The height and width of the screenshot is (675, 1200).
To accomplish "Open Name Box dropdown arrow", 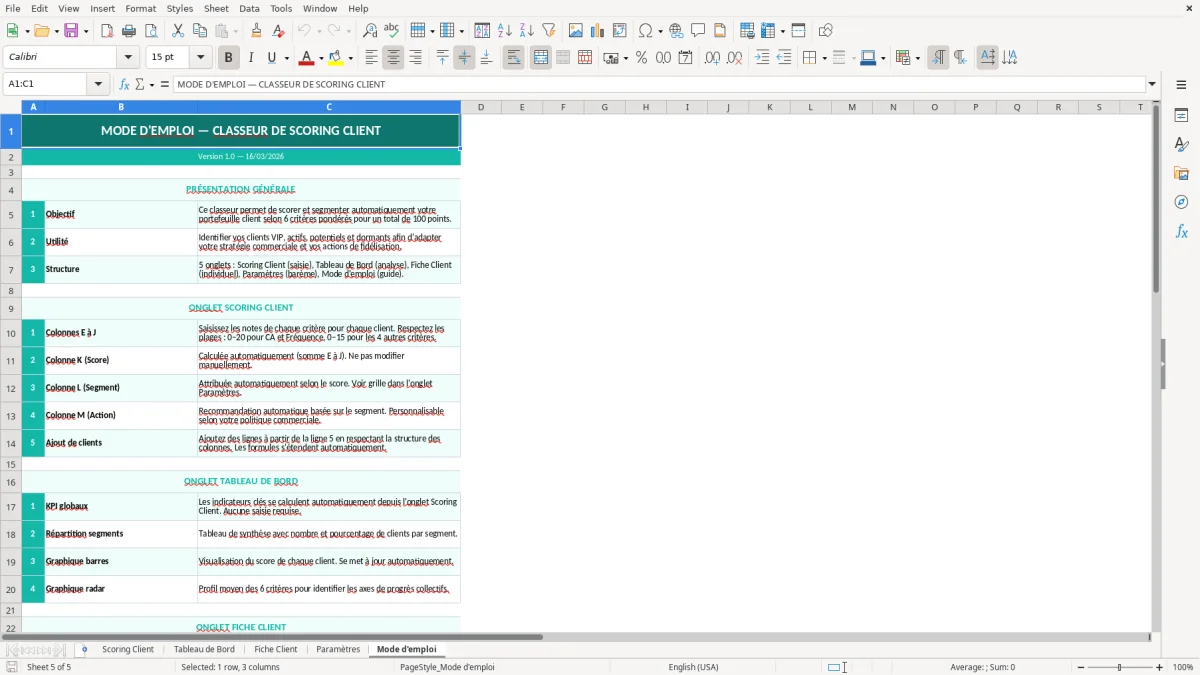I will (99, 84).
